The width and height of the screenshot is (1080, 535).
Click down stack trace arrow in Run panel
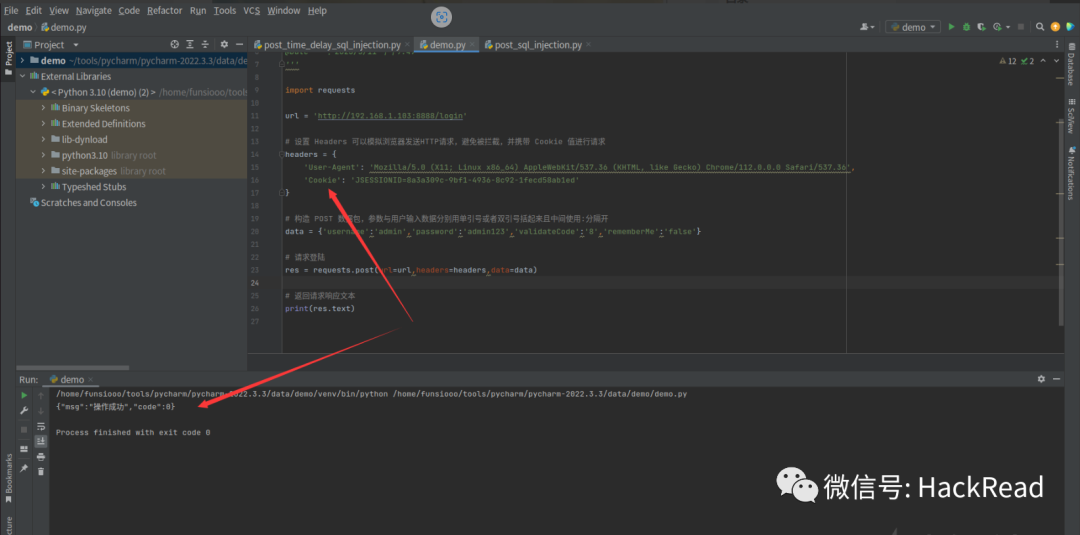click(41, 410)
